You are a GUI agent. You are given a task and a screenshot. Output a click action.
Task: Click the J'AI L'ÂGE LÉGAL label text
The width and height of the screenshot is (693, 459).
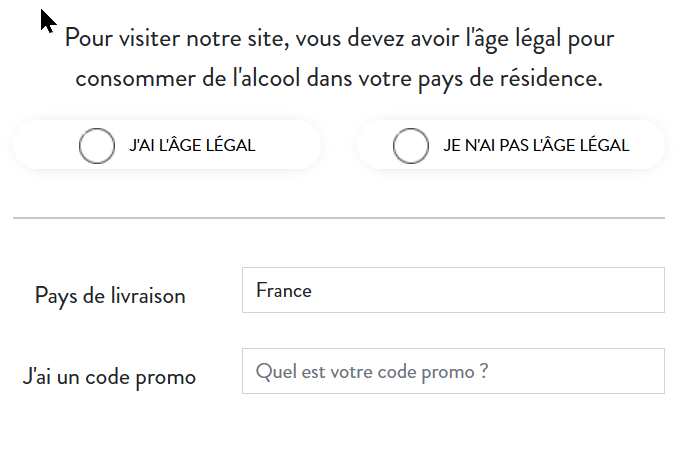192,145
